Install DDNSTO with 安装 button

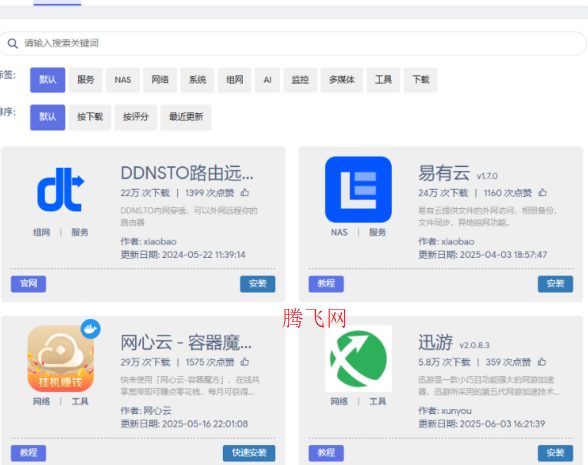[258, 284]
